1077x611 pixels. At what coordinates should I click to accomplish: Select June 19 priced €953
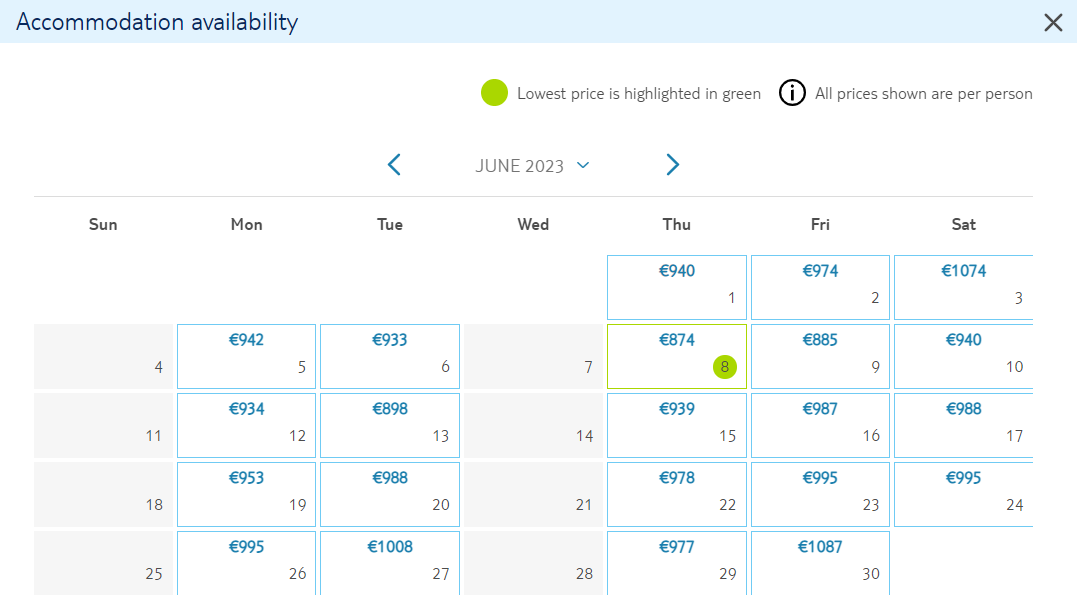coord(246,494)
